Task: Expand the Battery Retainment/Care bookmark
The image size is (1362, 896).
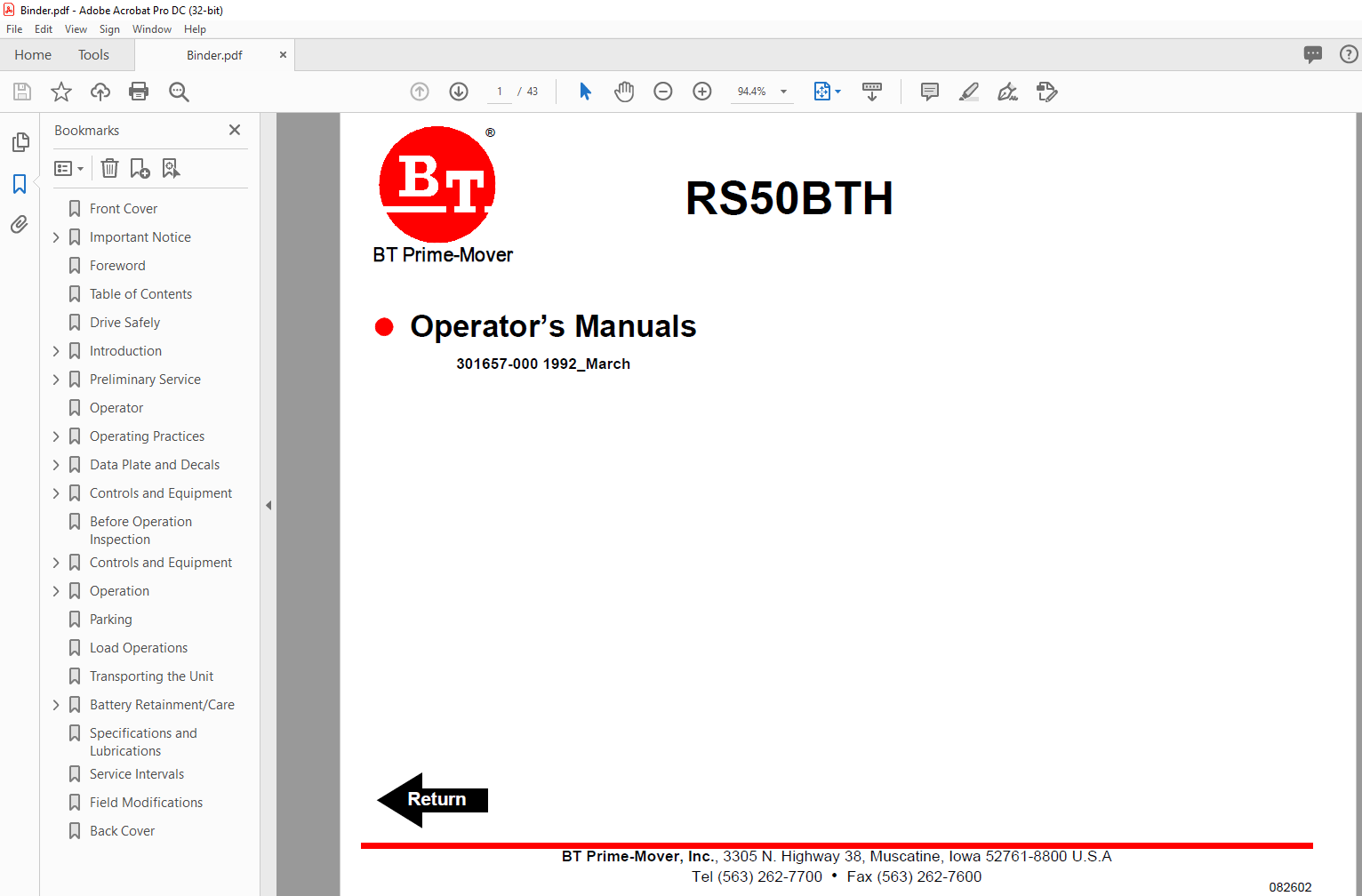Action: coord(56,705)
